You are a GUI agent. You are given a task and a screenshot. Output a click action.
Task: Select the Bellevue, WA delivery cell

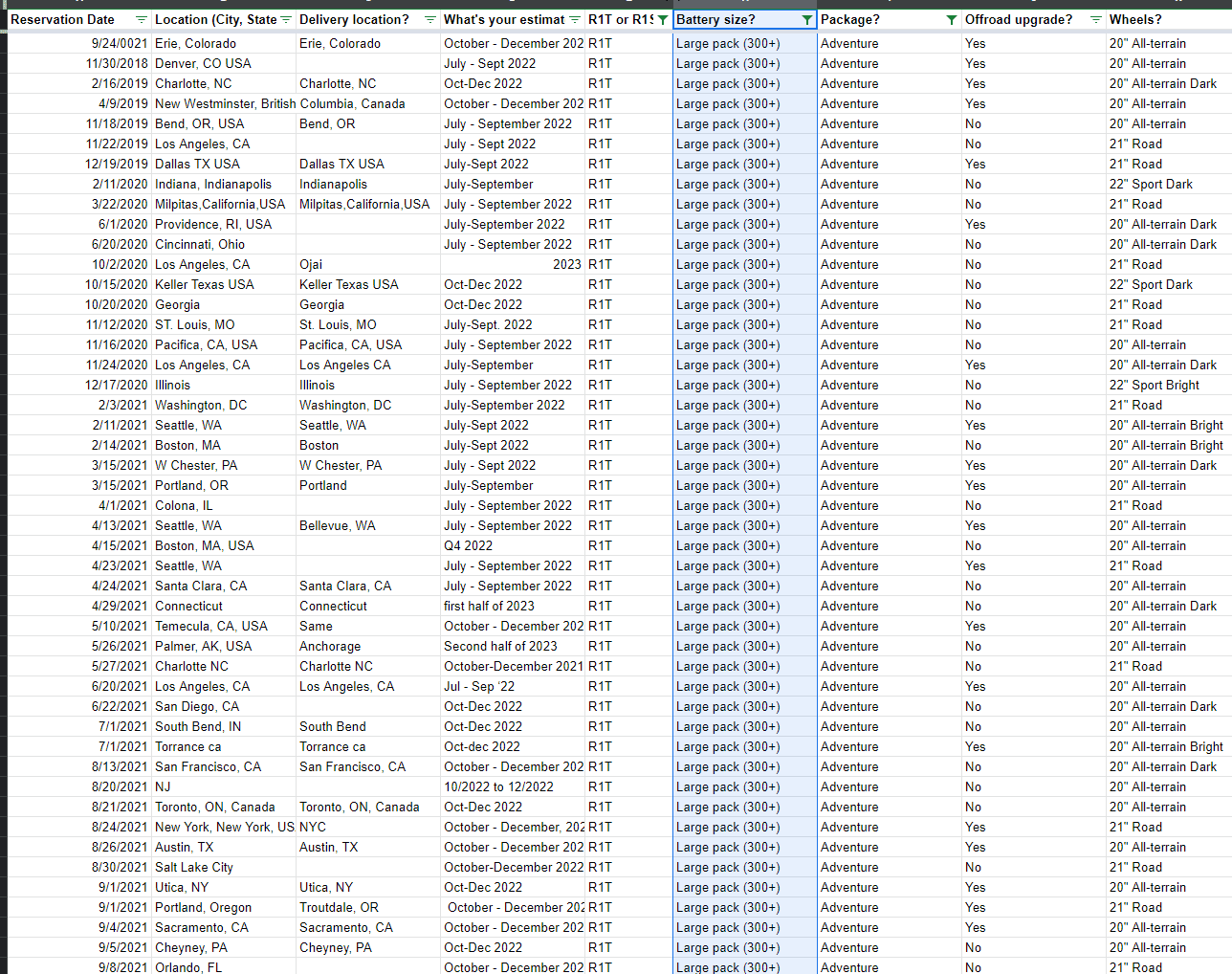click(368, 526)
